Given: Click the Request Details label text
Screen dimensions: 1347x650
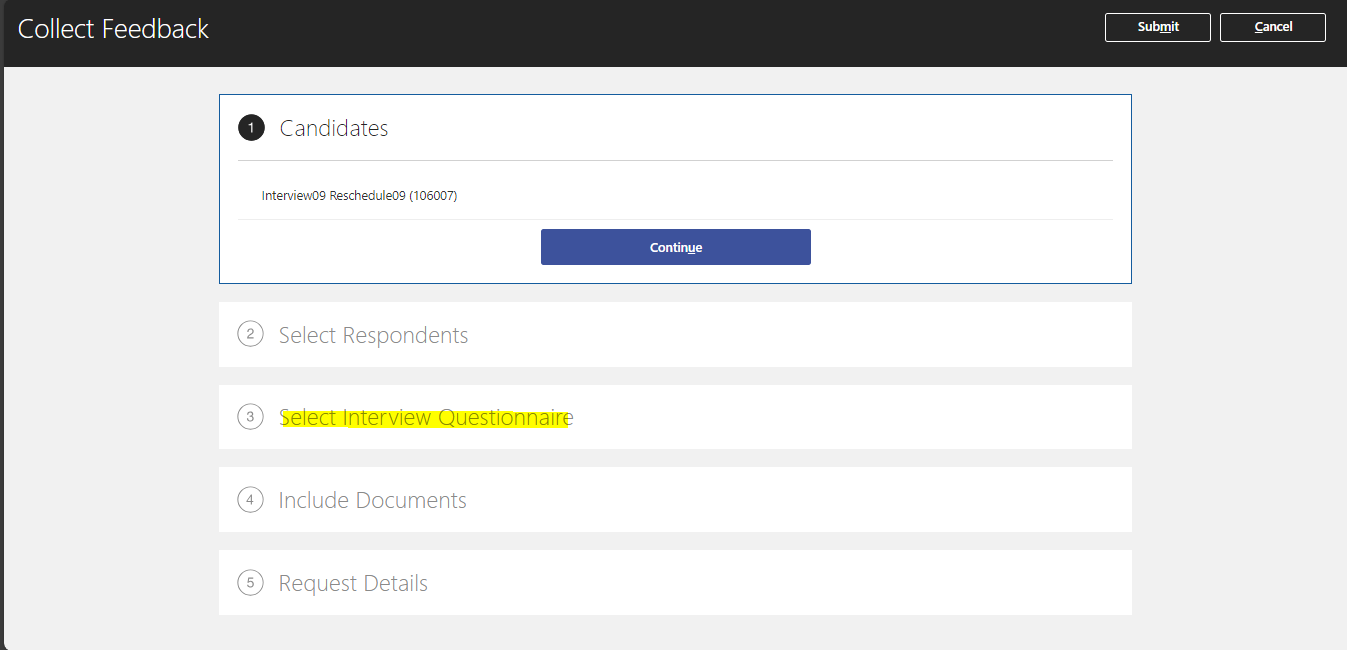Looking at the screenshot, I should pos(354,582).
